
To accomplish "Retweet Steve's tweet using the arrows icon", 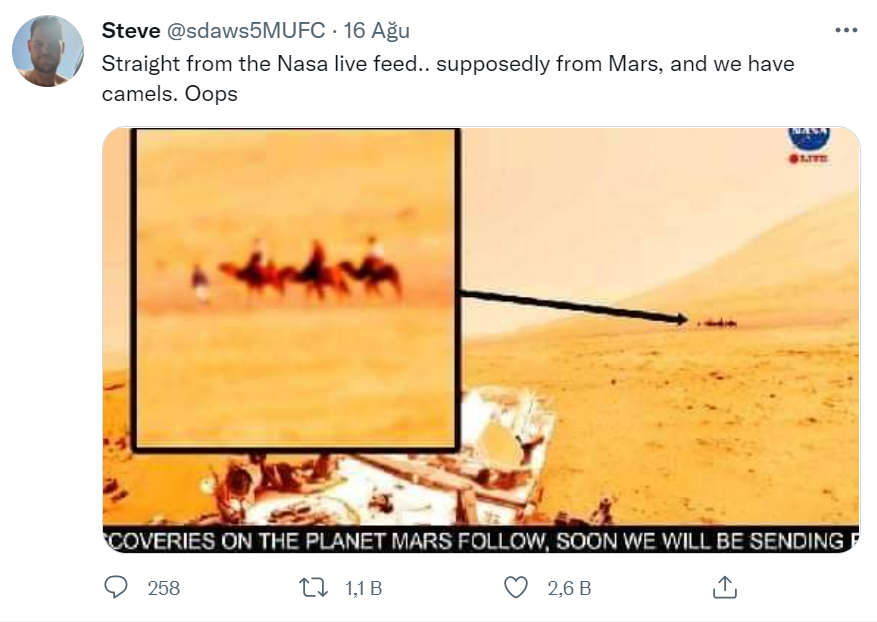I will coord(315,587).
